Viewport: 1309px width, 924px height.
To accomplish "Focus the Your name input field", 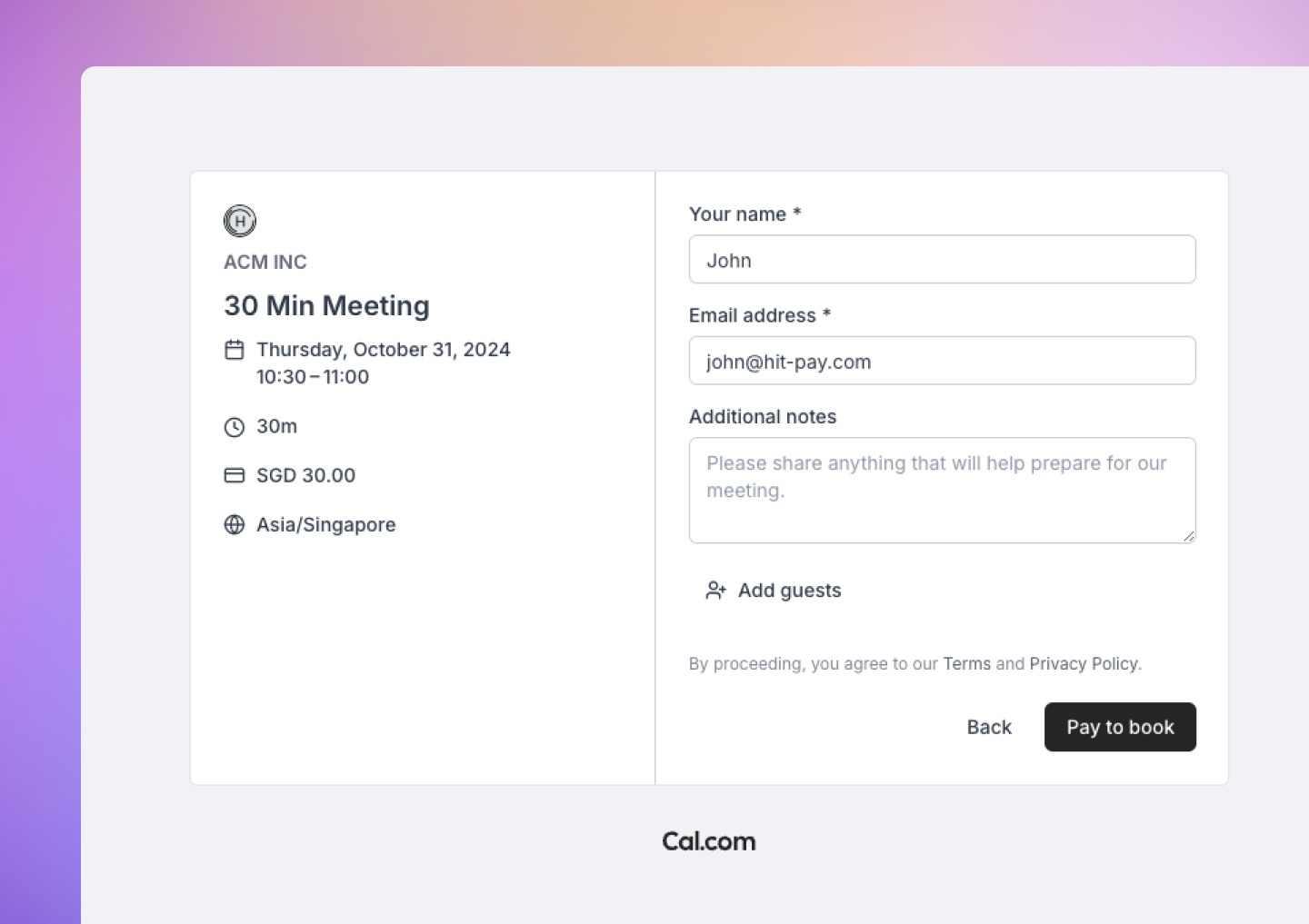I will coord(942,260).
